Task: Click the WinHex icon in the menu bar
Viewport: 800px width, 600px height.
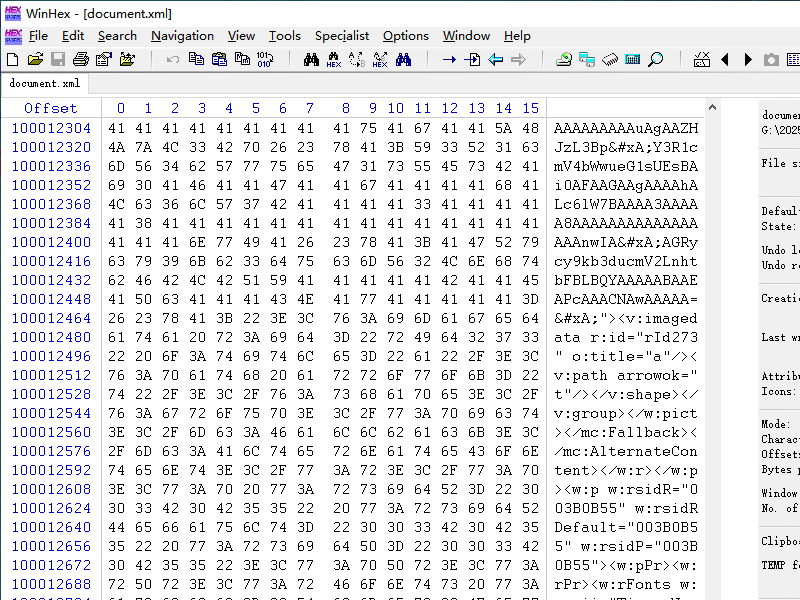Action: tap(13, 36)
